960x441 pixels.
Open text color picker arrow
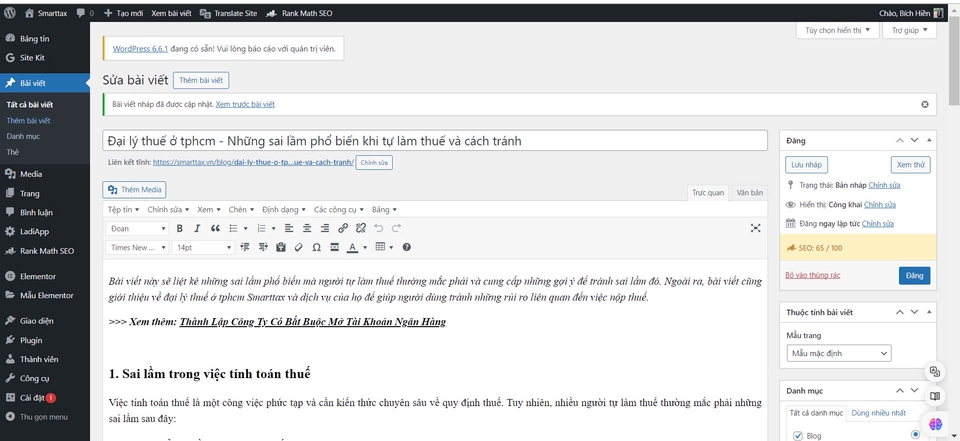(365, 247)
